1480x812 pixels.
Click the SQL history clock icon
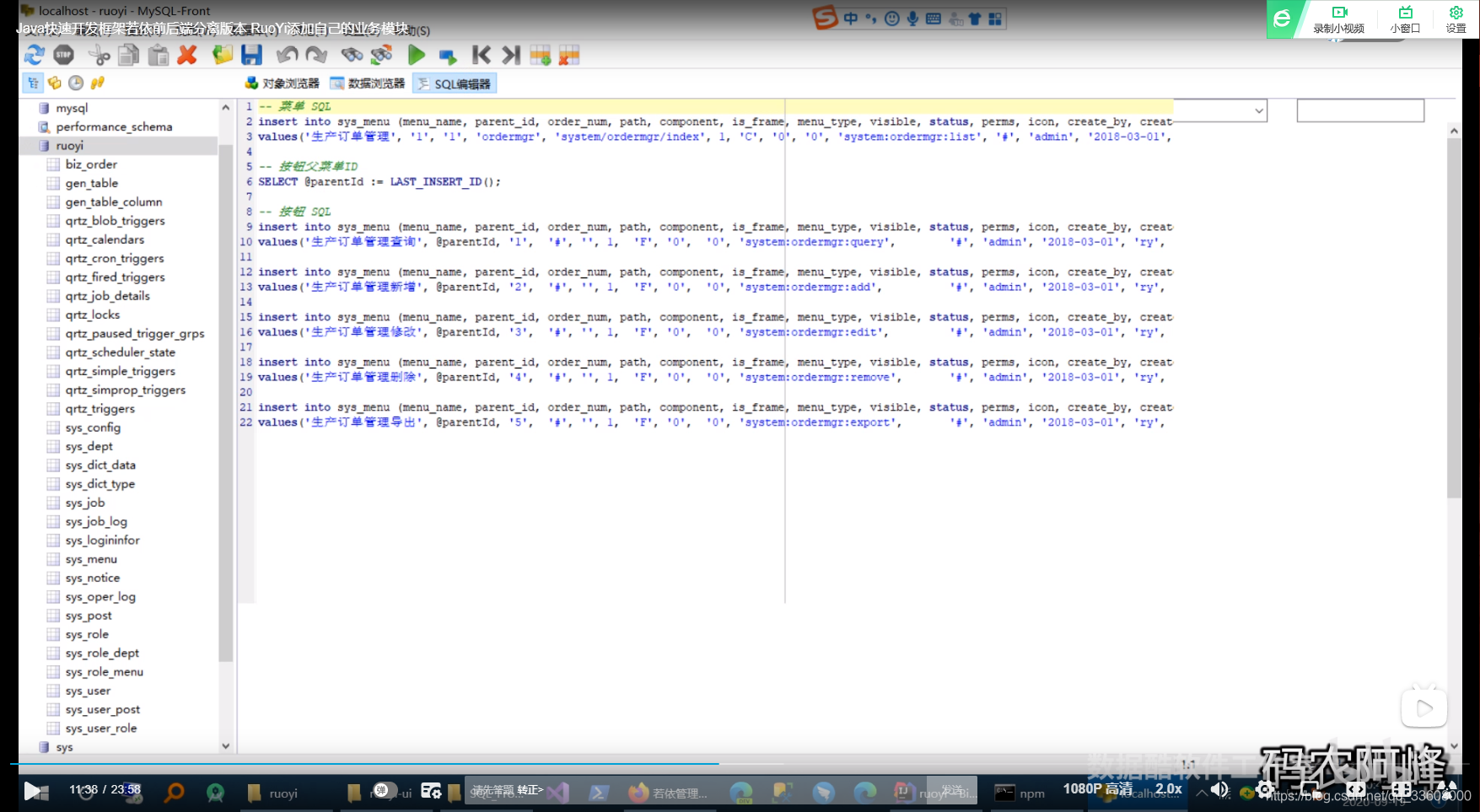coord(76,83)
